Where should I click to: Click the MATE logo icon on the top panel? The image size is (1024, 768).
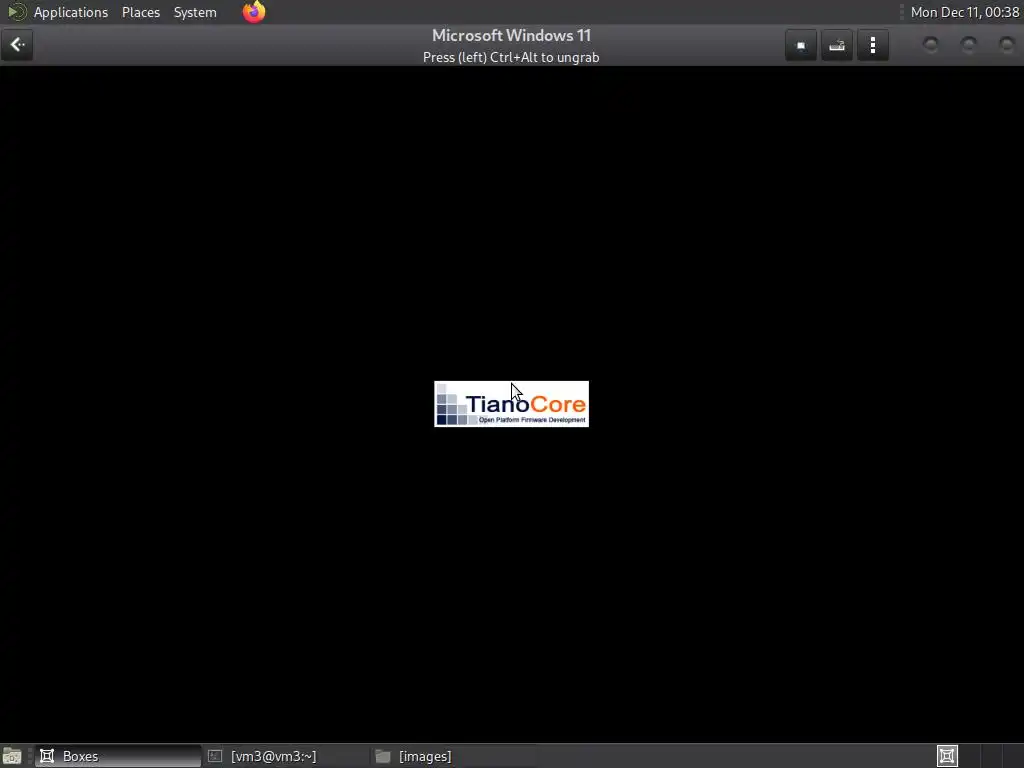[16, 12]
